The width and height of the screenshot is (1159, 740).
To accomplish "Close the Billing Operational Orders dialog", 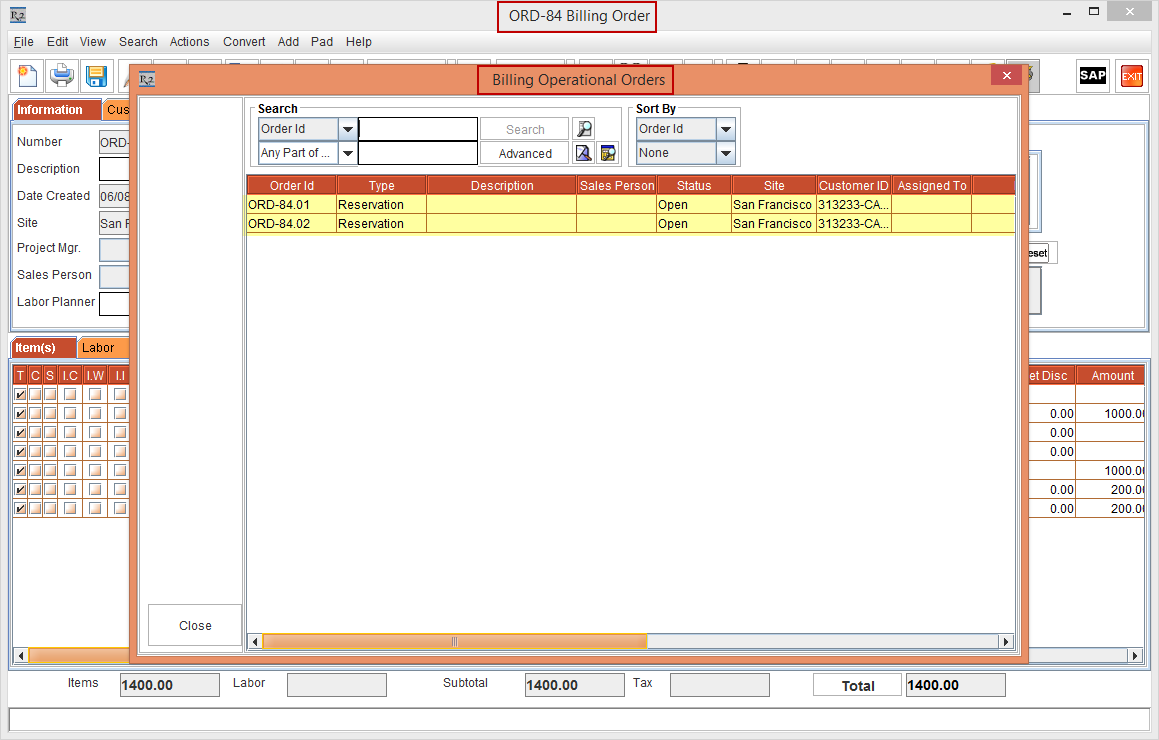I will [x=194, y=625].
